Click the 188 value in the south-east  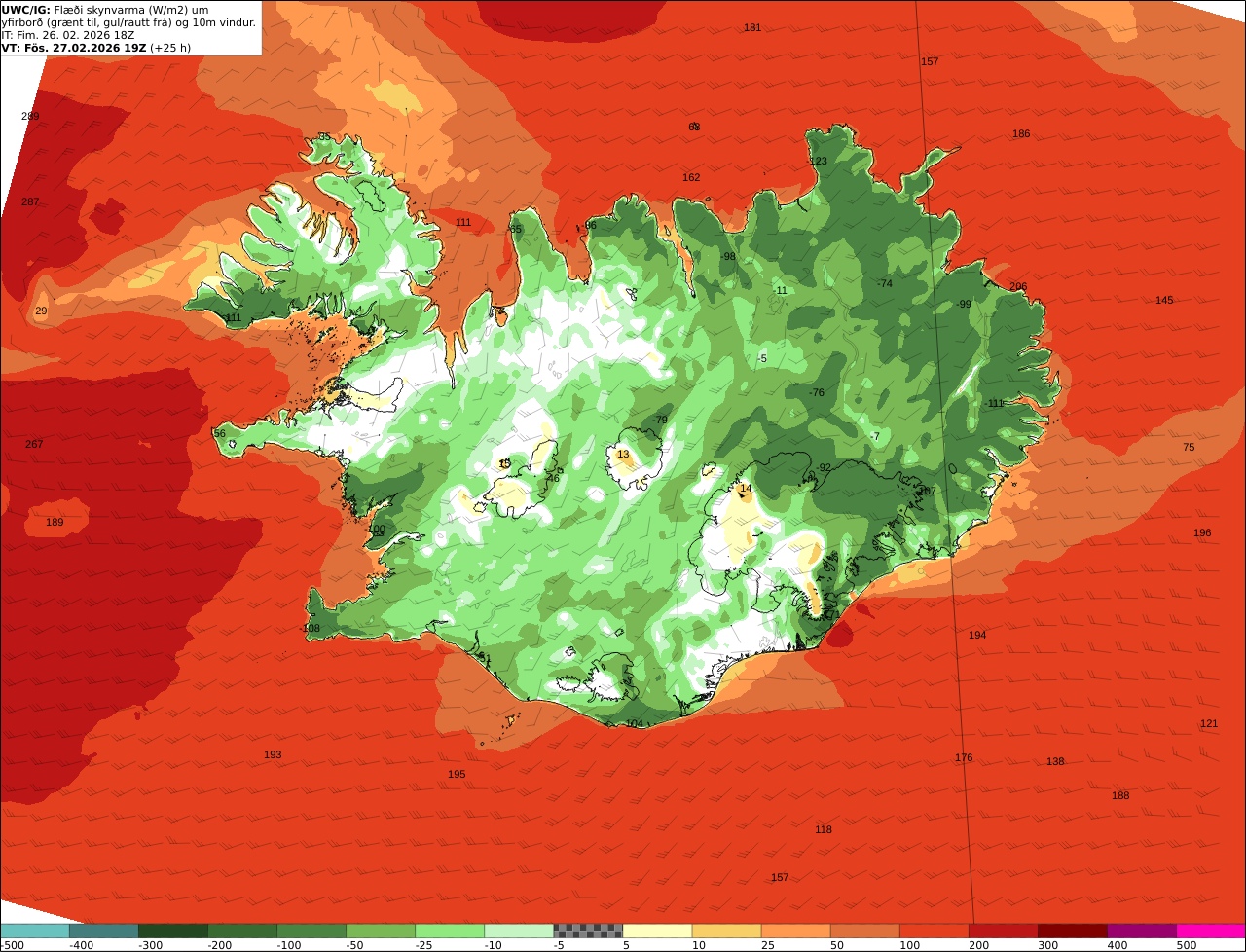(x=1120, y=795)
